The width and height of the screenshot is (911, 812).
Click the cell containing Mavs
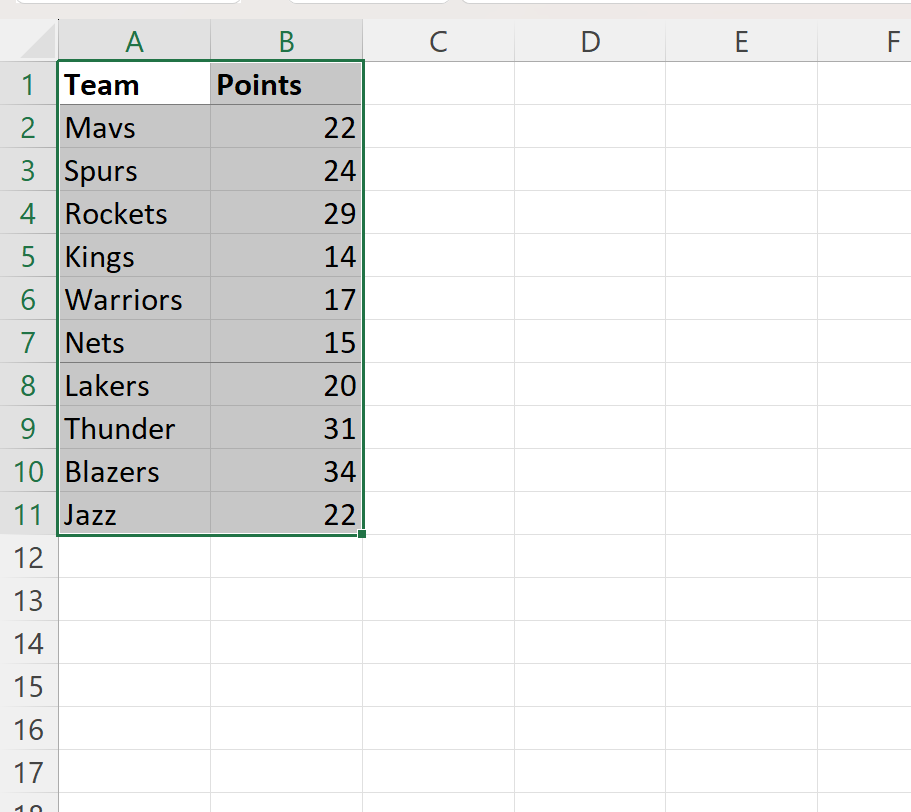(x=134, y=127)
